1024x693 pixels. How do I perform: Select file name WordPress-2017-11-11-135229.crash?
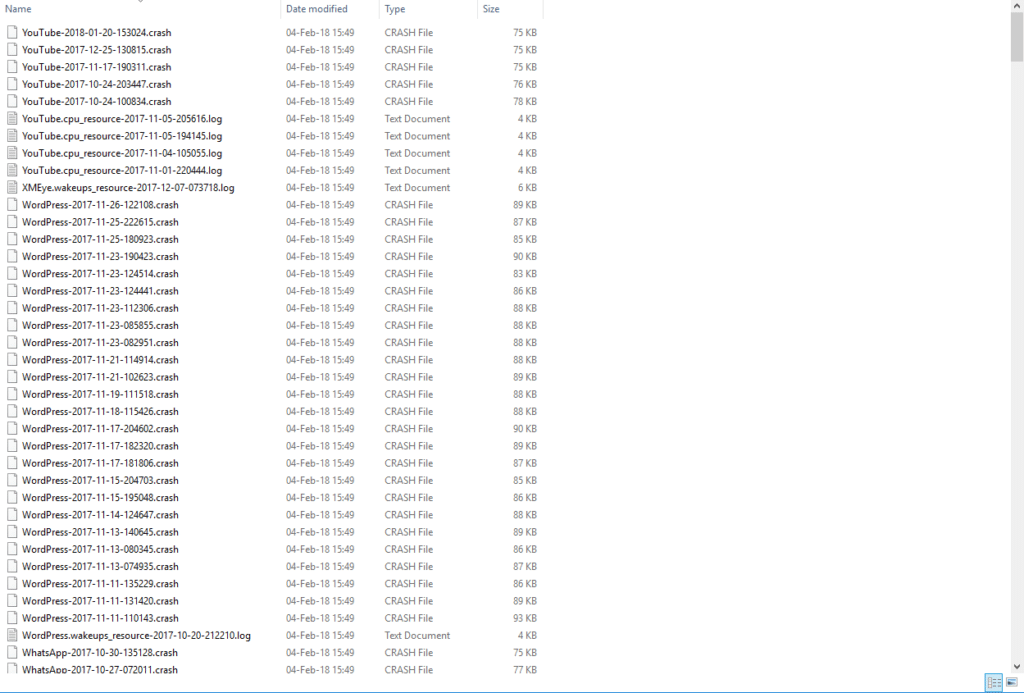click(x=100, y=583)
